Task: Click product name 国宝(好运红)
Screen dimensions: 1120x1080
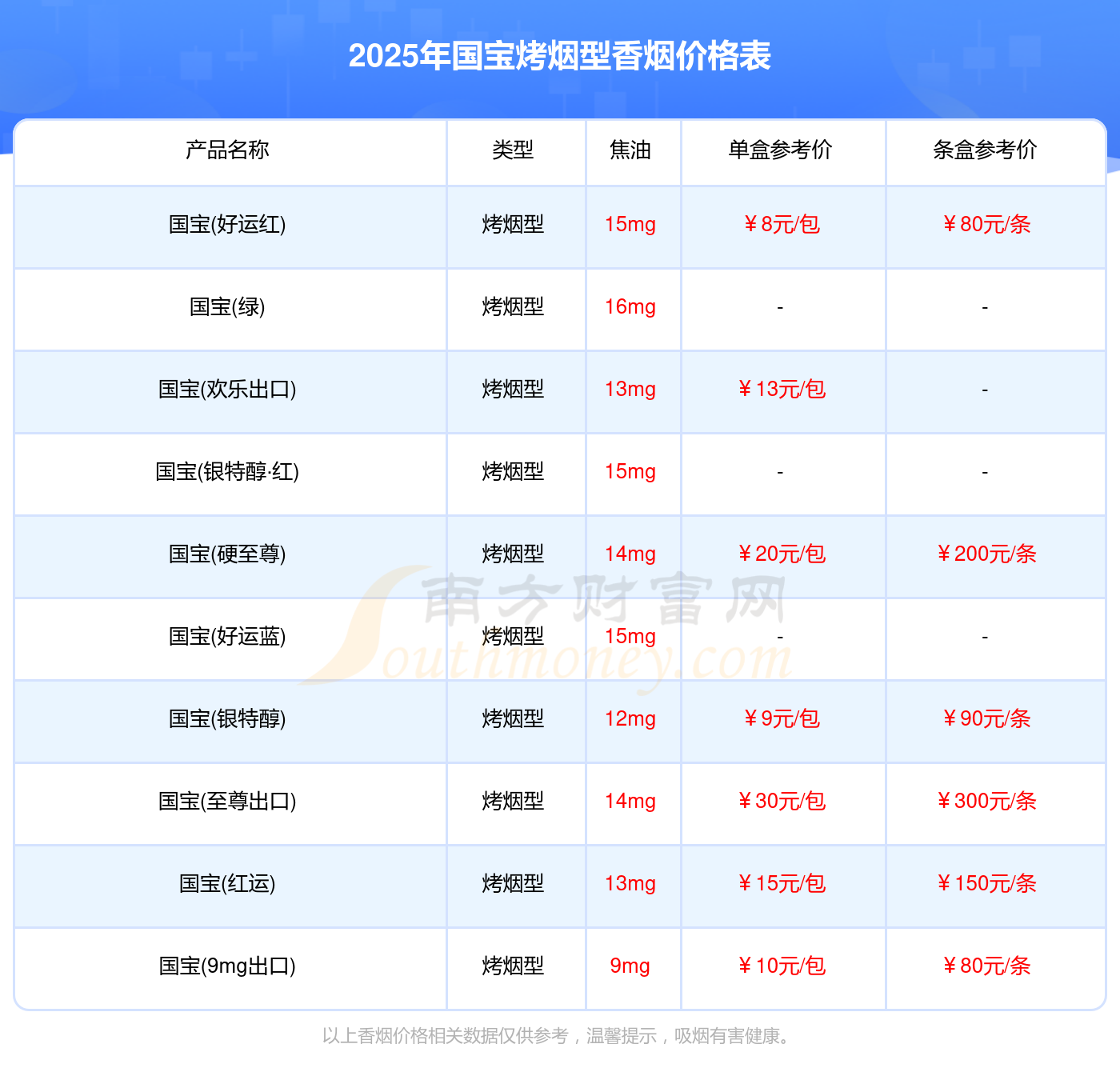Action: pyautogui.click(x=227, y=225)
